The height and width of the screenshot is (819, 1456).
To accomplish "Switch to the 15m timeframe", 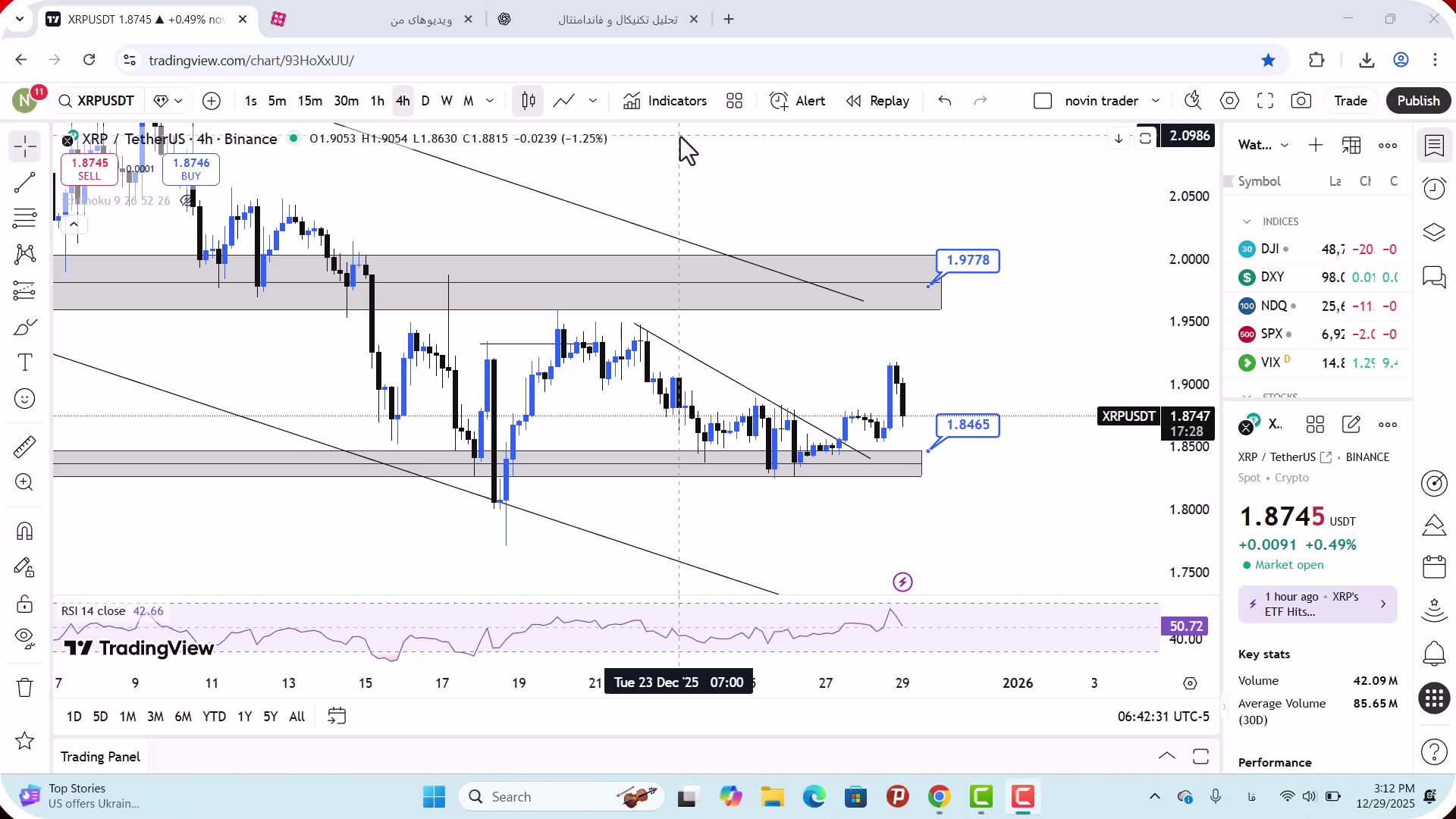I will pyautogui.click(x=309, y=101).
